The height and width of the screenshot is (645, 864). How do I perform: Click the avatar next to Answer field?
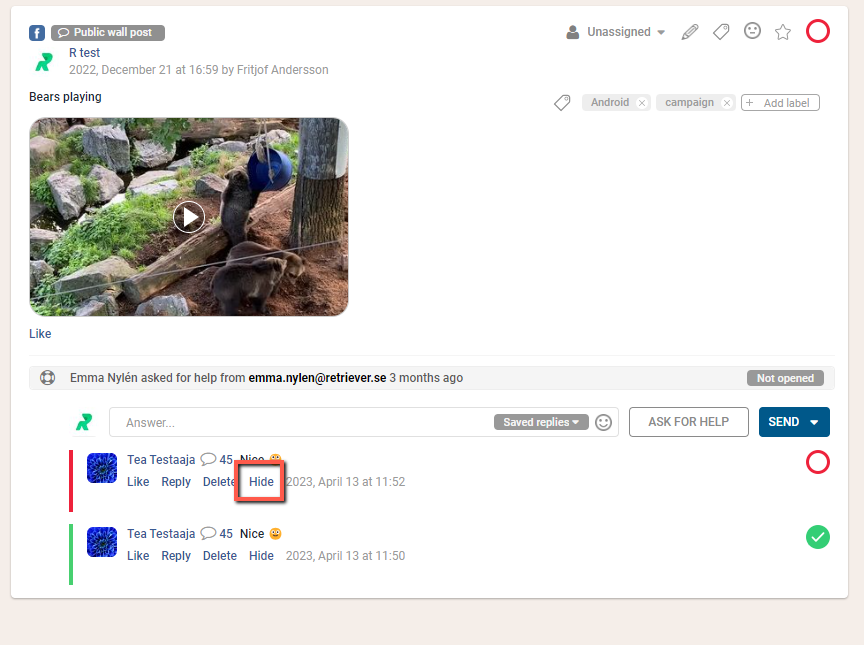coord(84,422)
